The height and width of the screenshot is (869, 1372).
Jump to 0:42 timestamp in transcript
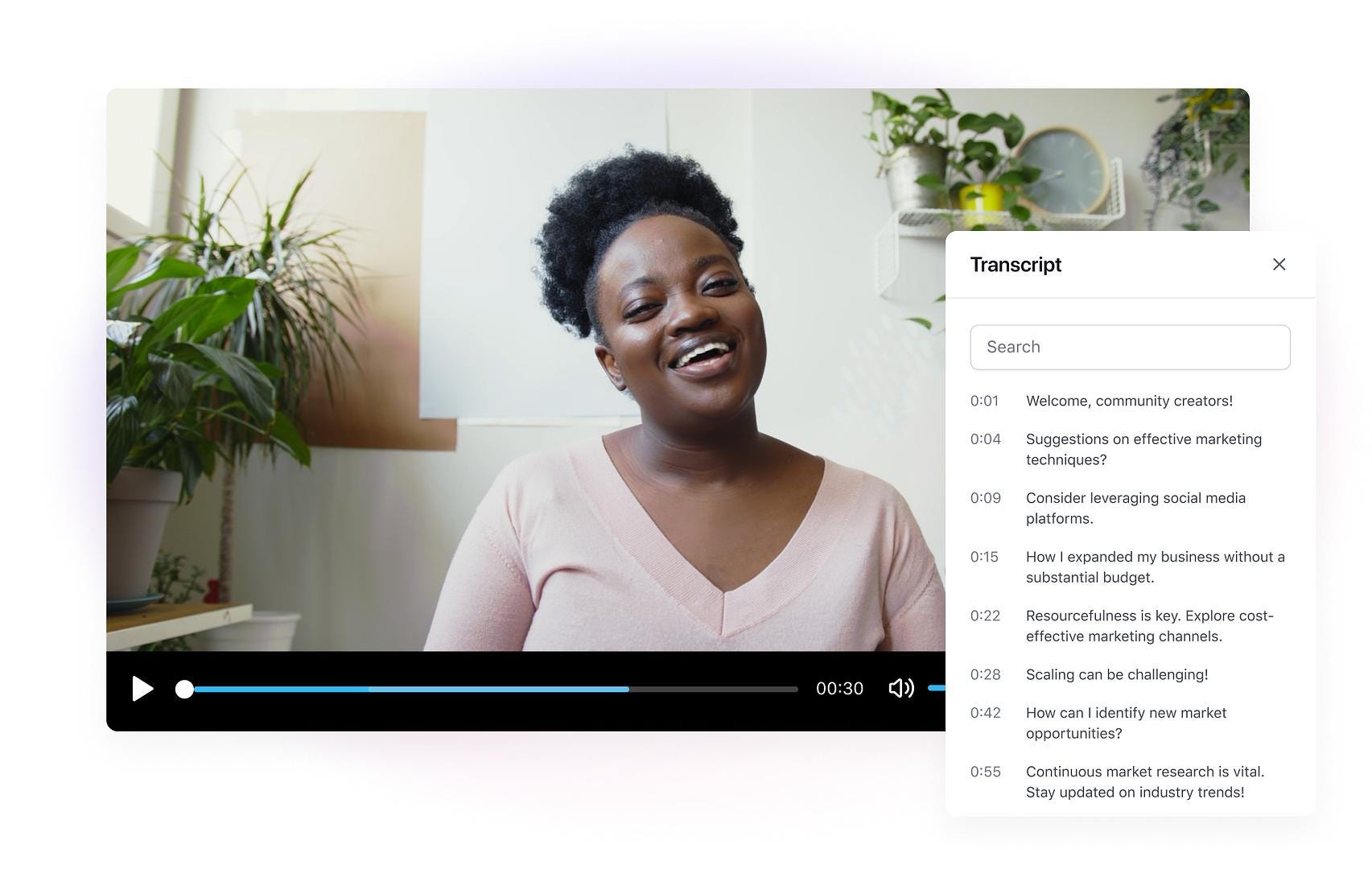(x=986, y=713)
